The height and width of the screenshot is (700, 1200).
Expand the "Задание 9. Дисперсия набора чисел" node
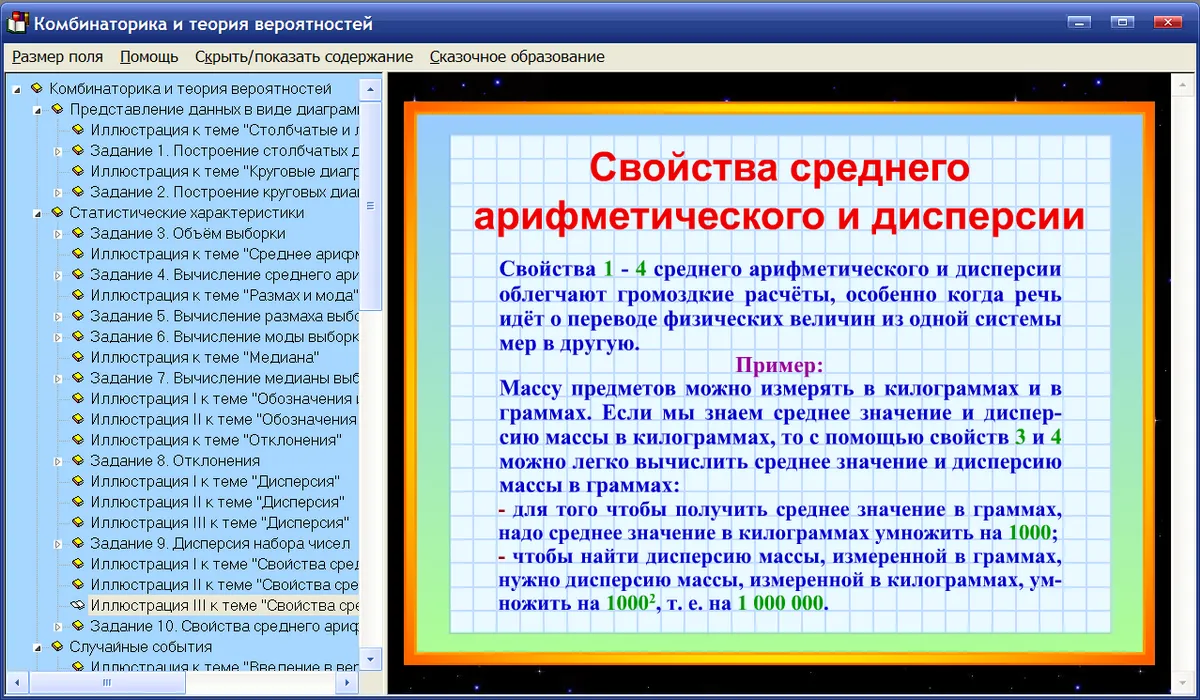pyautogui.click(x=58, y=543)
